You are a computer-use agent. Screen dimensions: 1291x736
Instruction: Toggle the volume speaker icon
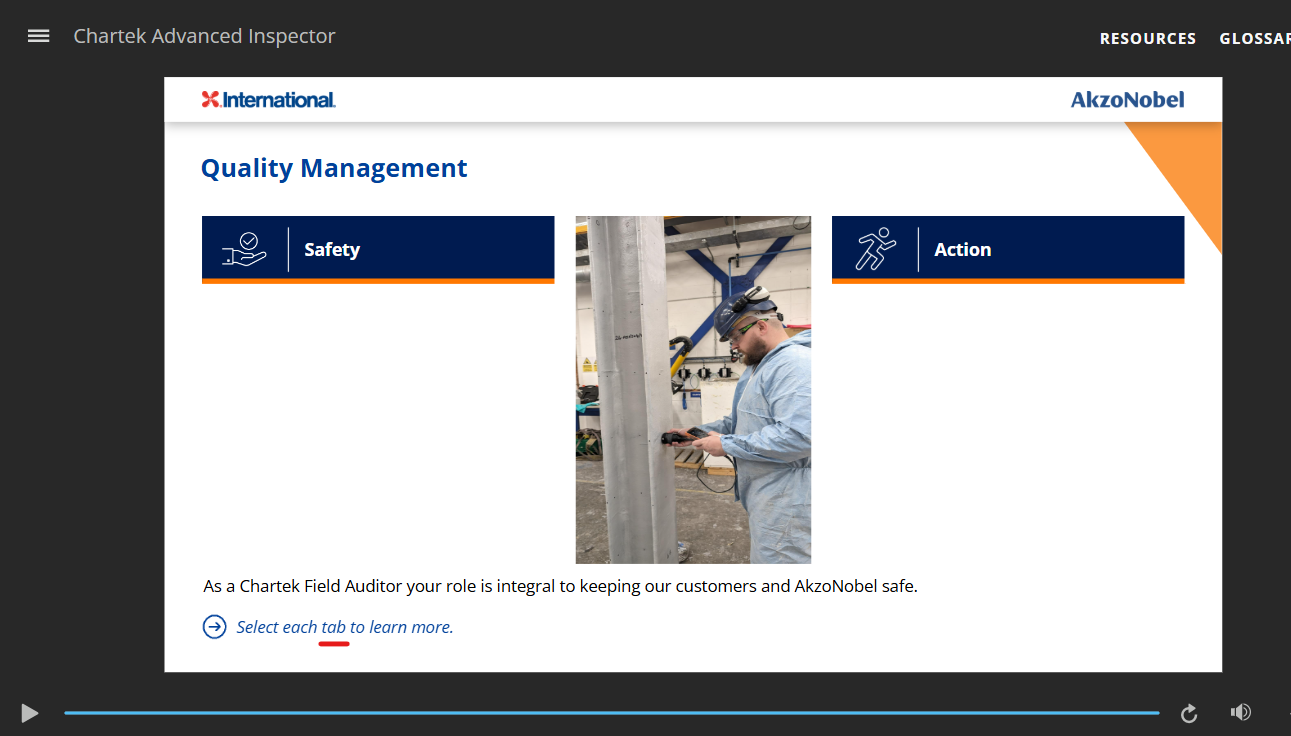1241,712
